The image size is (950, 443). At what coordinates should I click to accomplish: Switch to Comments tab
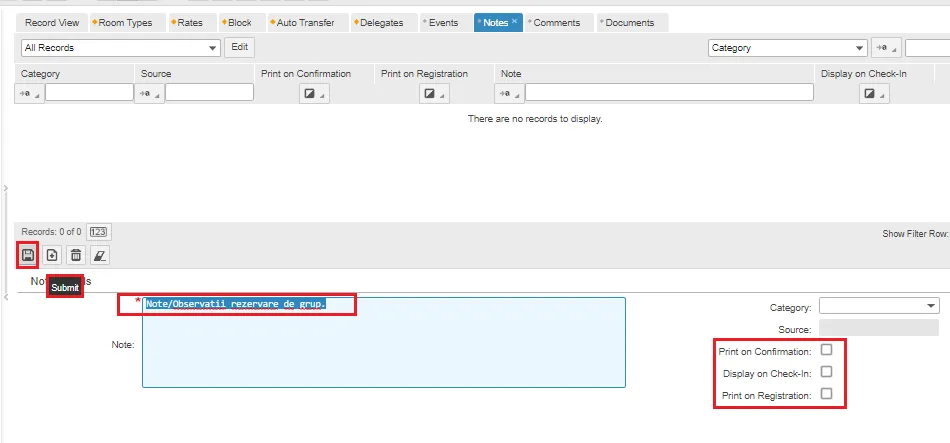coord(557,22)
